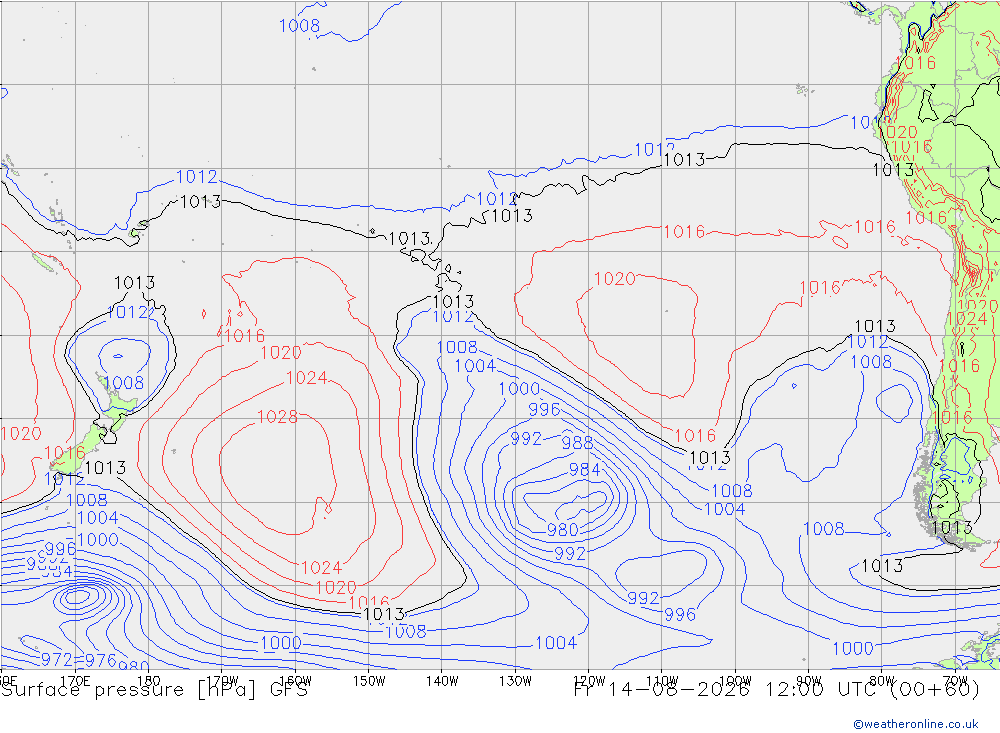
Task: Click the 90W longitude axis label
Action: point(809,681)
